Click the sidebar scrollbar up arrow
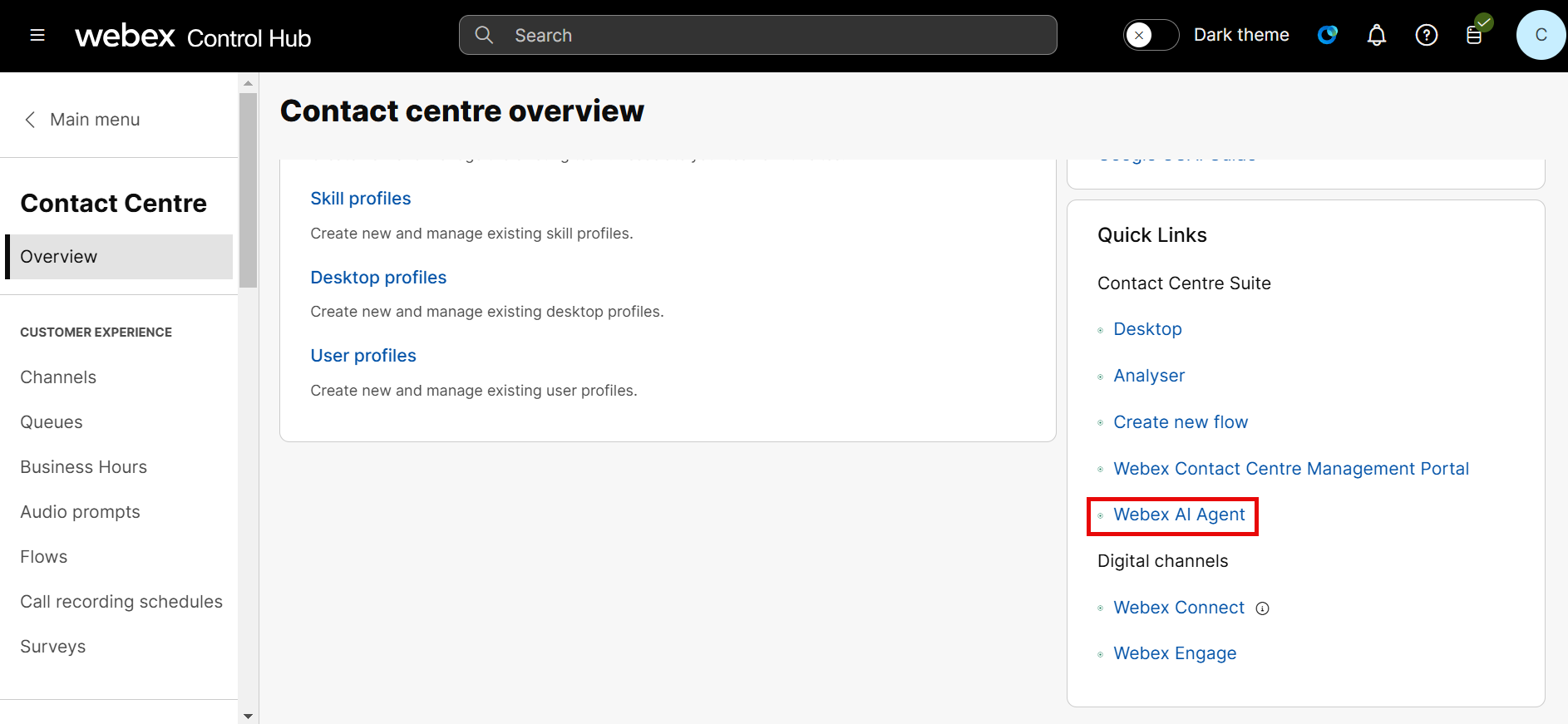 pos(248,83)
